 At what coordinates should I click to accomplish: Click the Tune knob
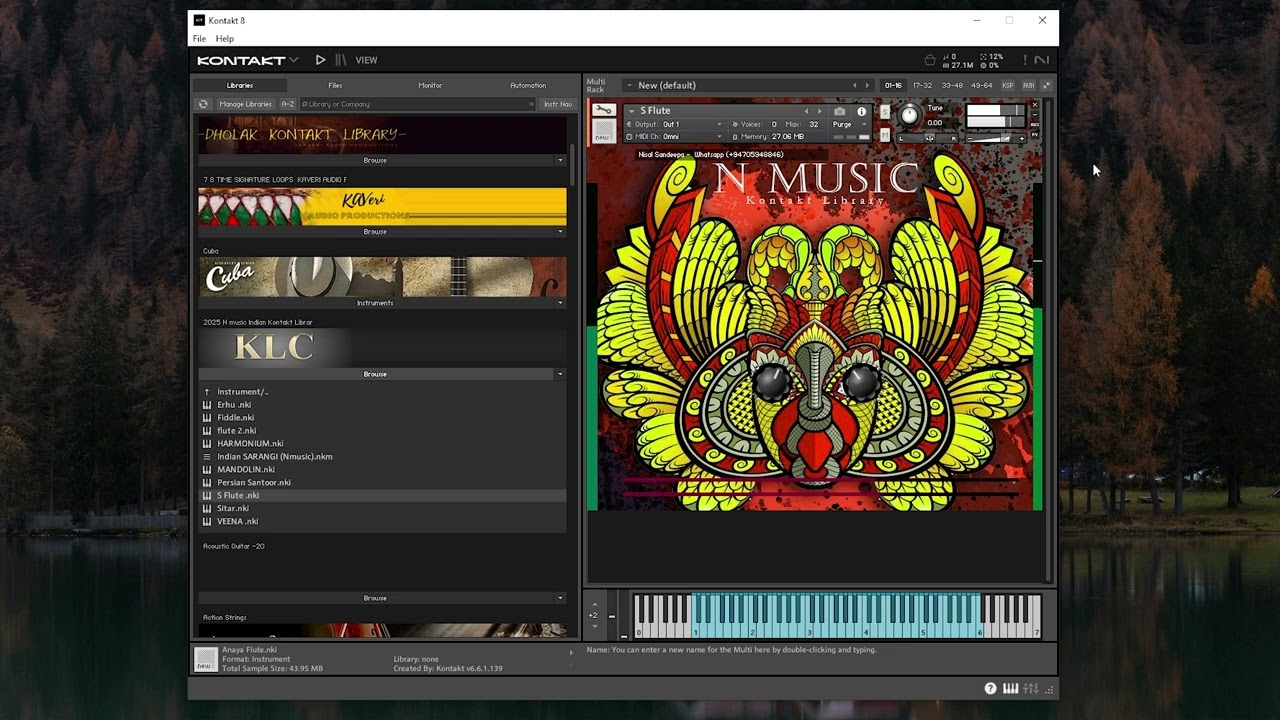[x=909, y=115]
